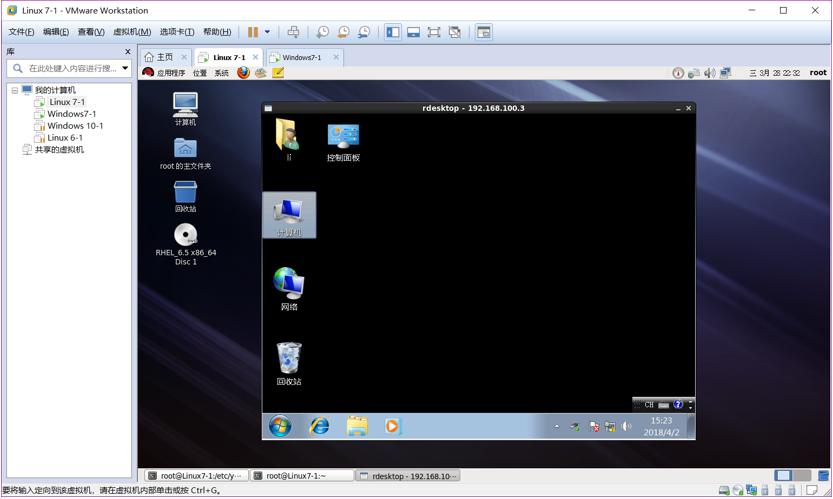
Task: Toggle the thumbnail bar view icon
Action: pyautogui.click(x=413, y=32)
